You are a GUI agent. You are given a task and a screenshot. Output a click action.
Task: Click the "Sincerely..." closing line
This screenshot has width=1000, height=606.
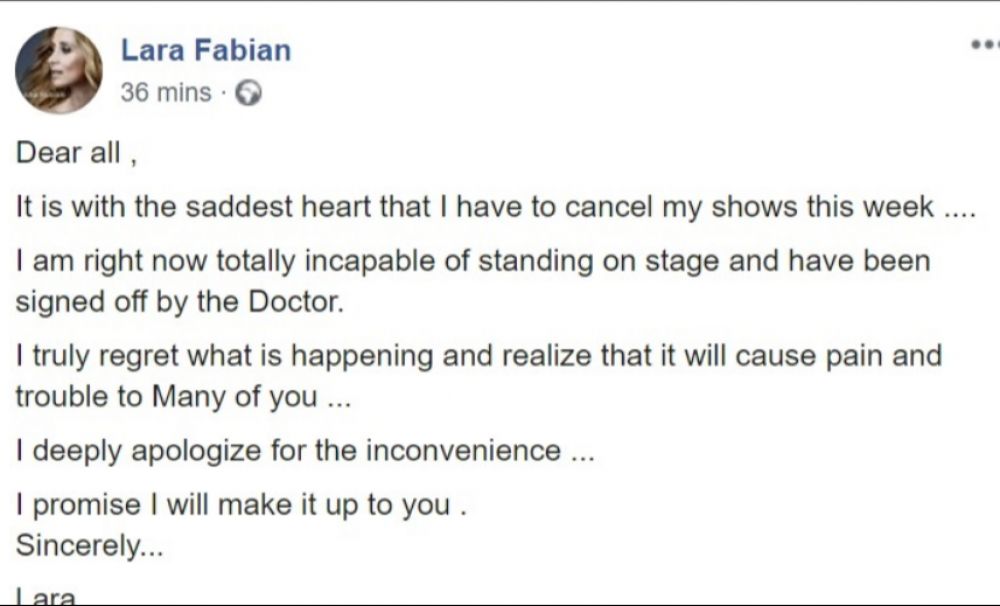[89, 547]
